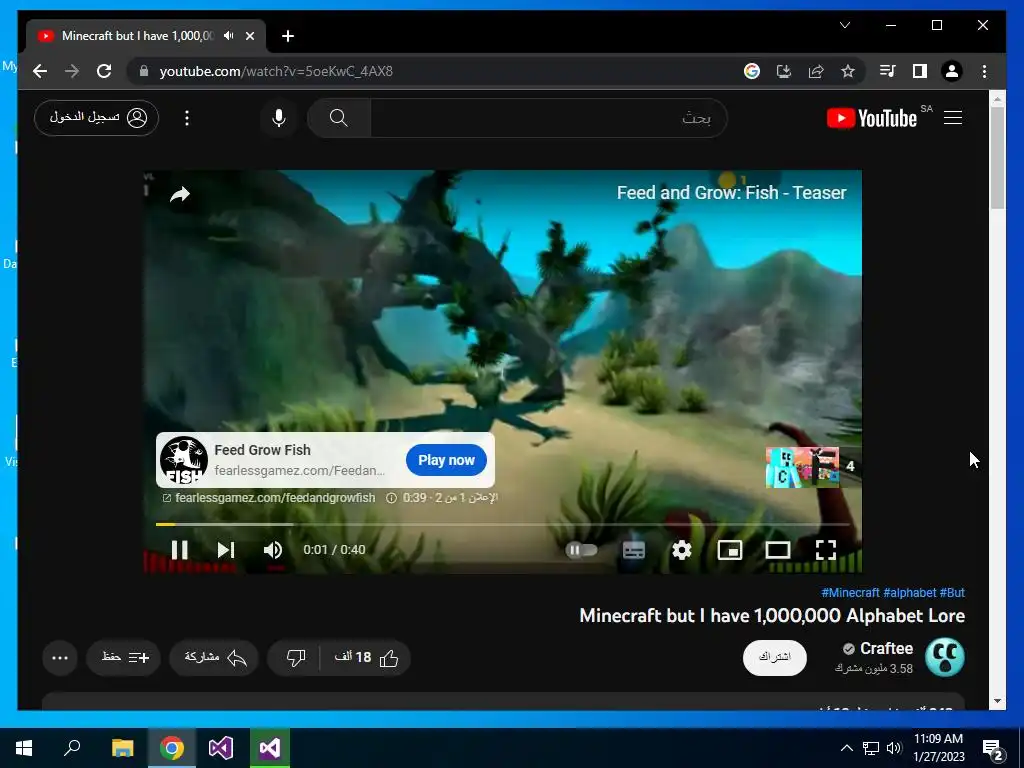Share this page from address bar
Image resolution: width=1024 pixels, height=768 pixels.
click(x=816, y=71)
